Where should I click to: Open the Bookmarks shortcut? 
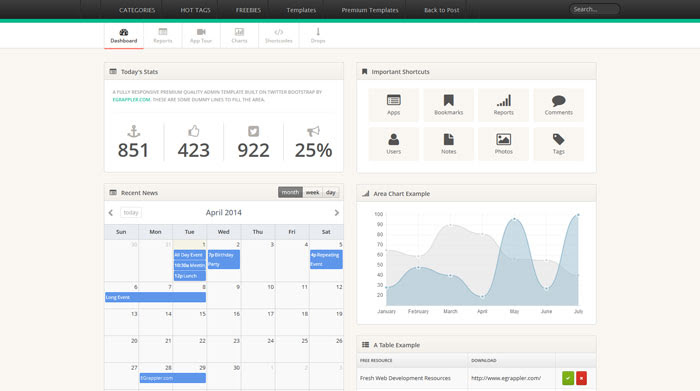click(449, 105)
